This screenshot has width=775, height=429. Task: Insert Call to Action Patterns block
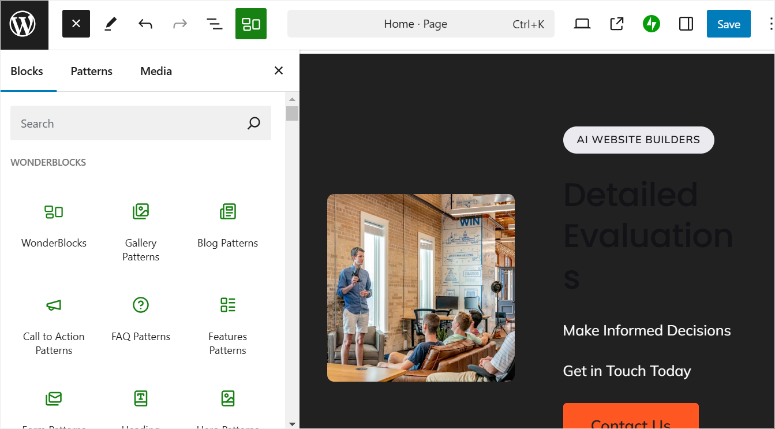point(54,325)
